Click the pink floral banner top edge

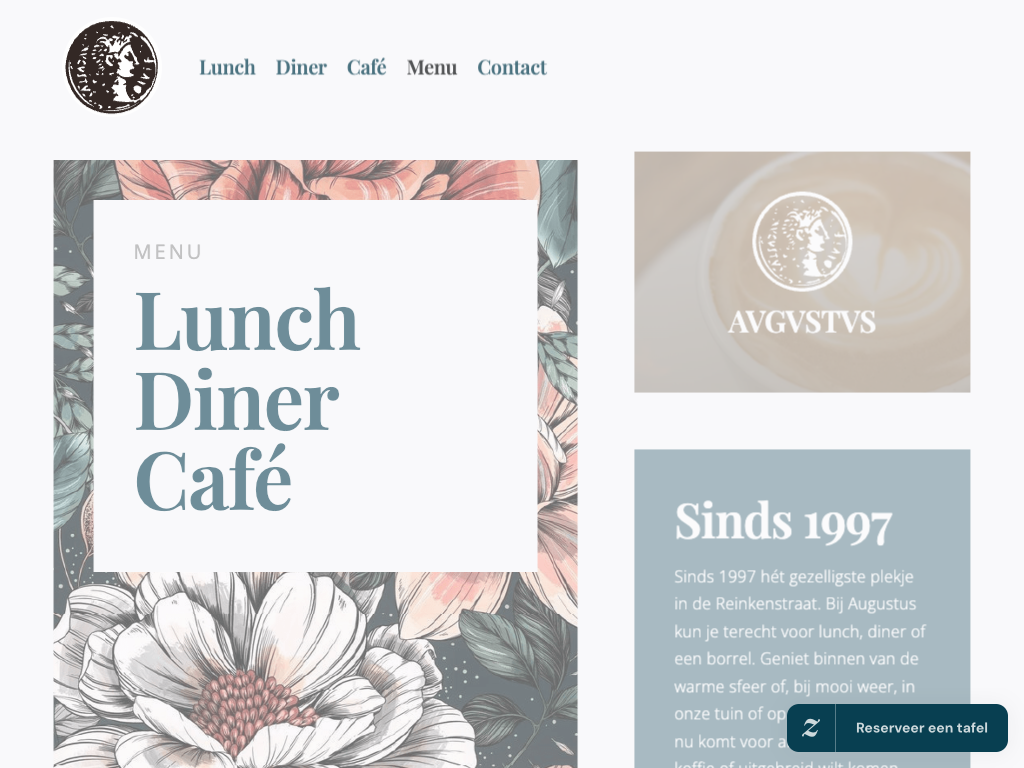315,180
